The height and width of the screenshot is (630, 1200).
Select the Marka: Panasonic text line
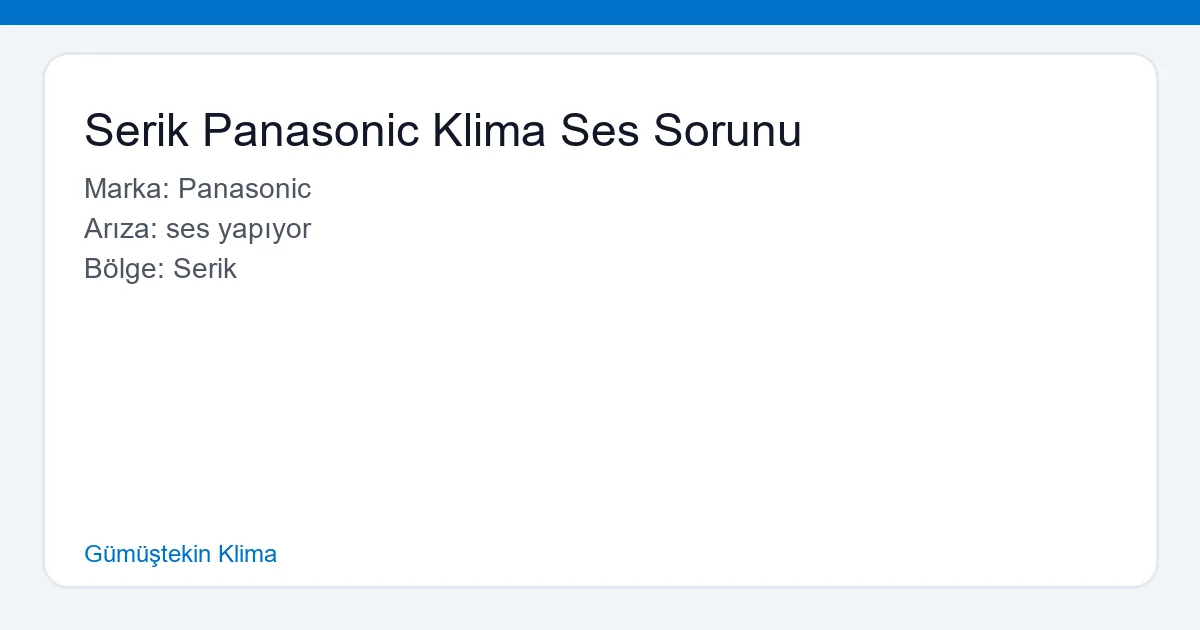click(x=197, y=189)
